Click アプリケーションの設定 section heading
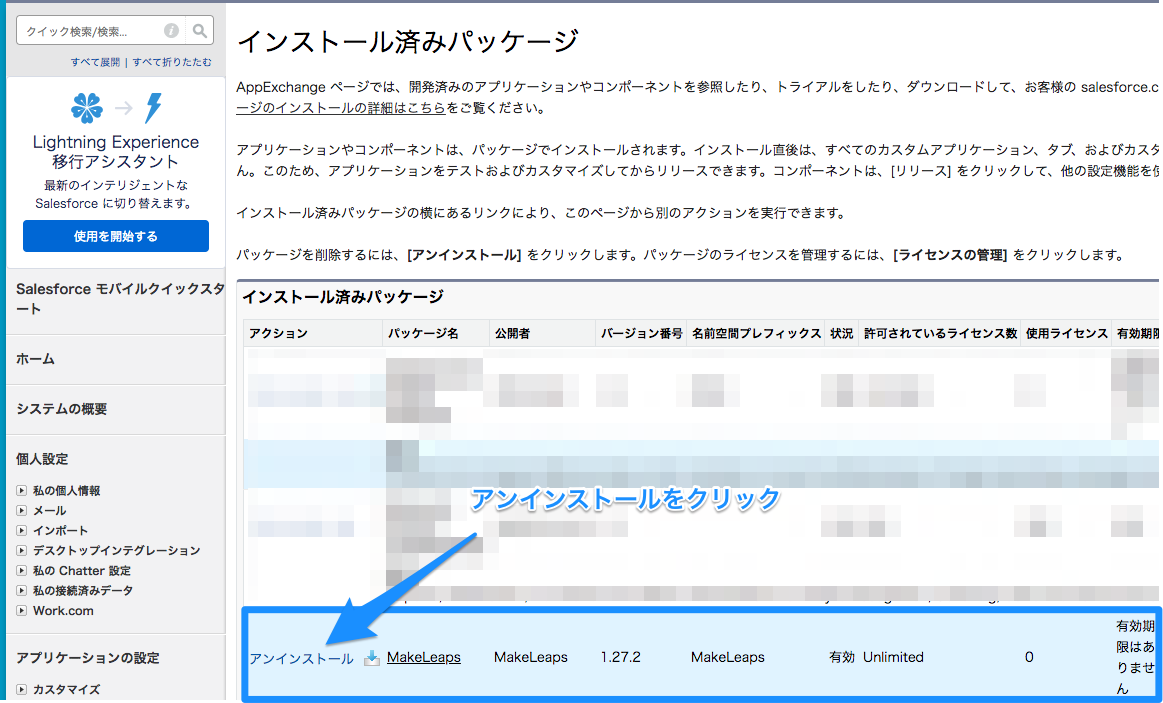The width and height of the screenshot is (1163, 703). (88, 658)
